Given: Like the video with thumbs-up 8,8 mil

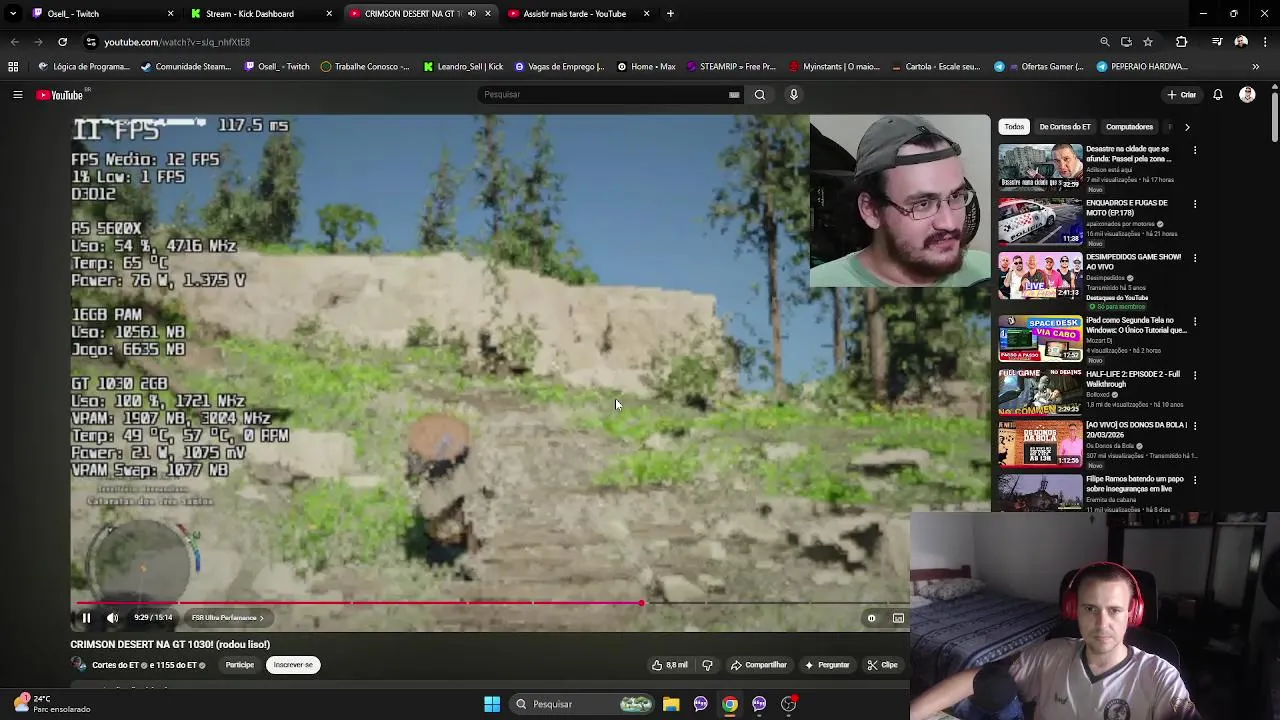Looking at the screenshot, I should (x=670, y=665).
